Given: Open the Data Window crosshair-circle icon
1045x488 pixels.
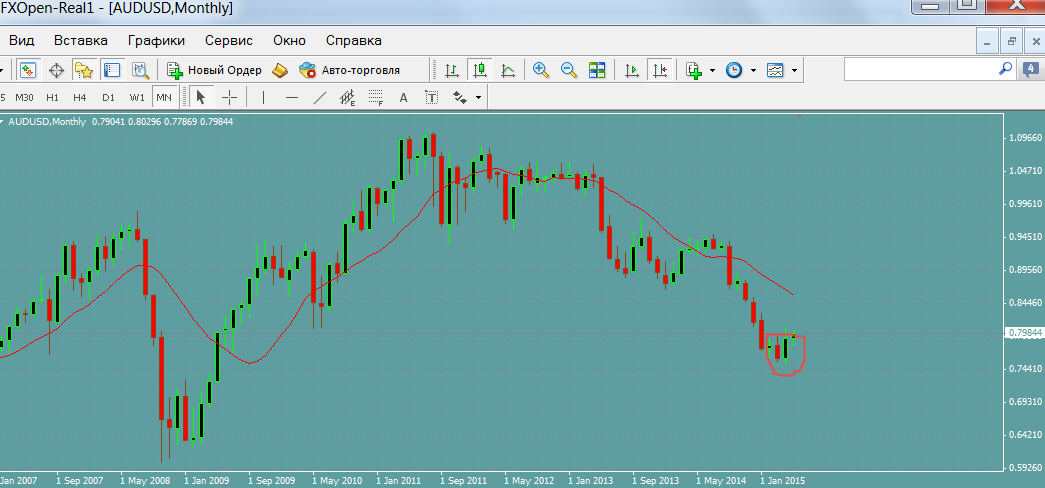Looking at the screenshot, I should pos(56,70).
